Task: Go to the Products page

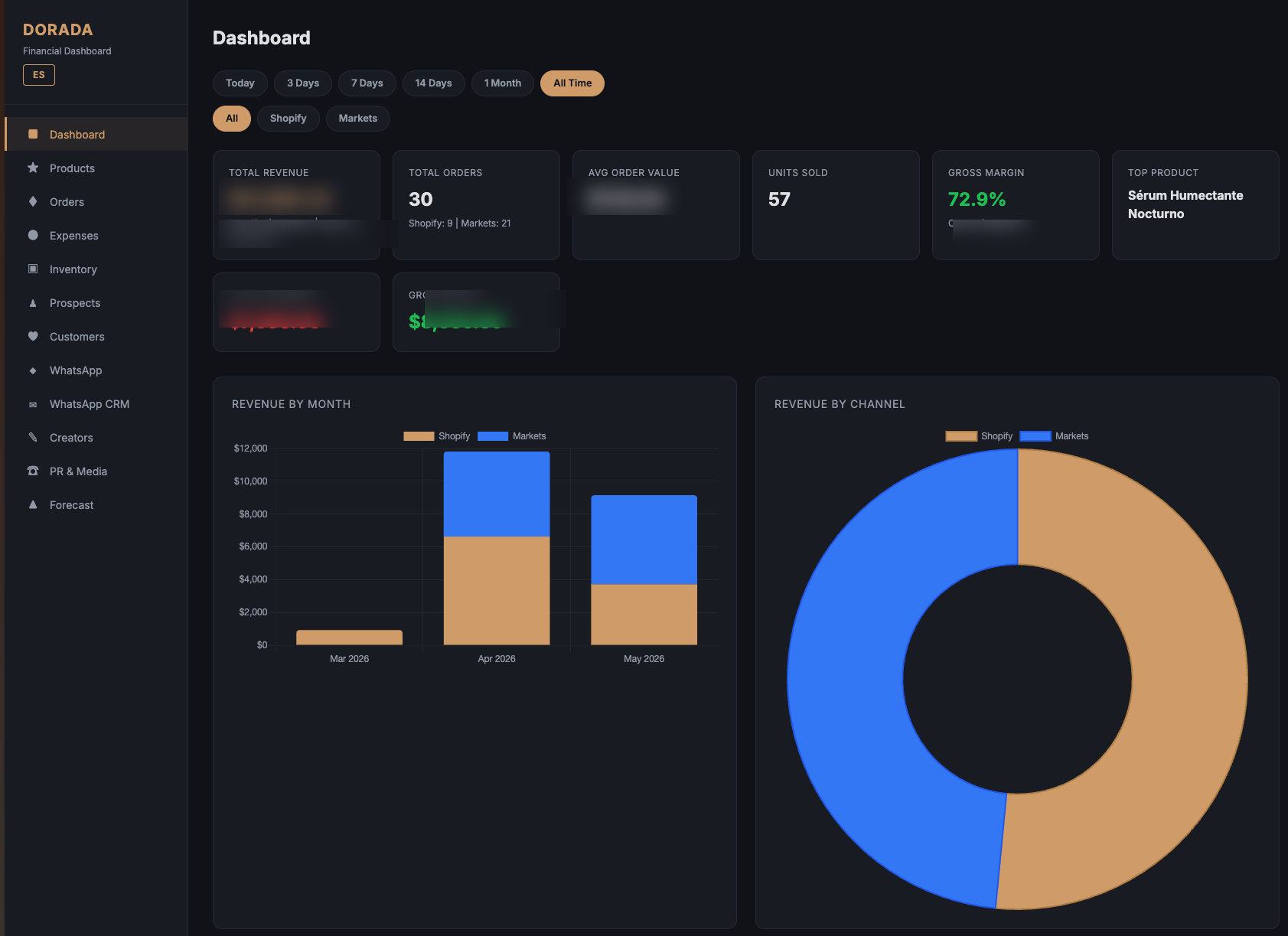Action: [x=96, y=168]
